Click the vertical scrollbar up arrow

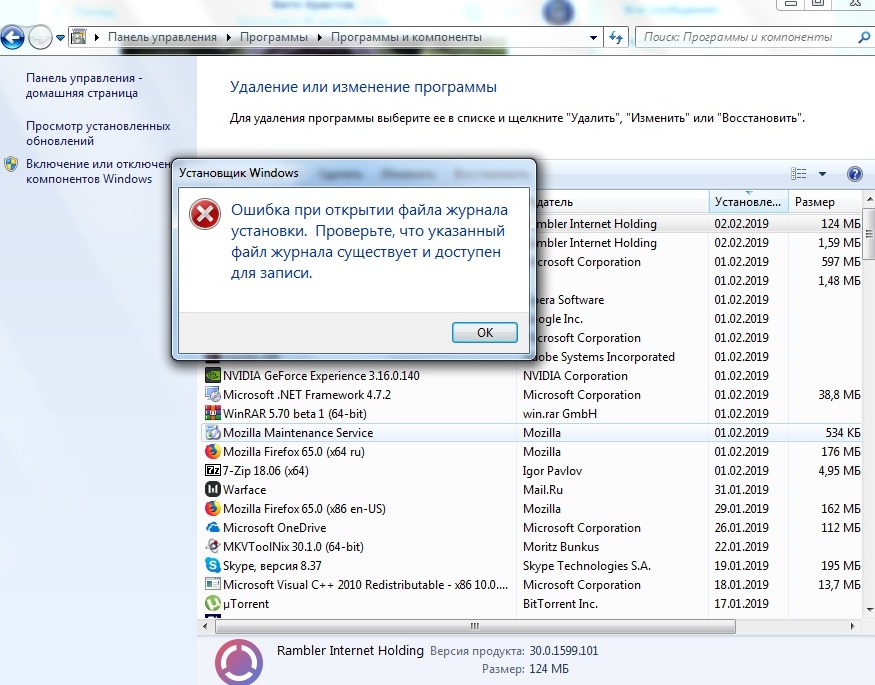[x=869, y=199]
